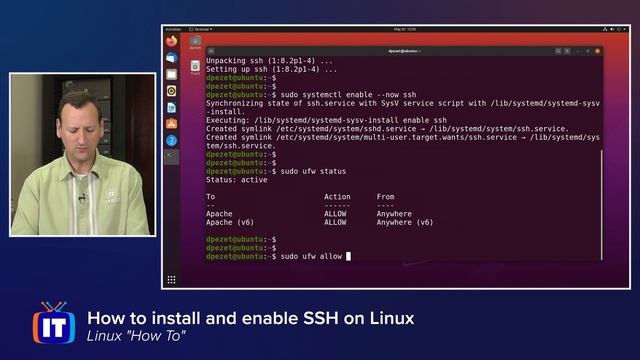Screen dimensions: 640x360
Task: Open the Show Applications grid
Action: click(171, 280)
